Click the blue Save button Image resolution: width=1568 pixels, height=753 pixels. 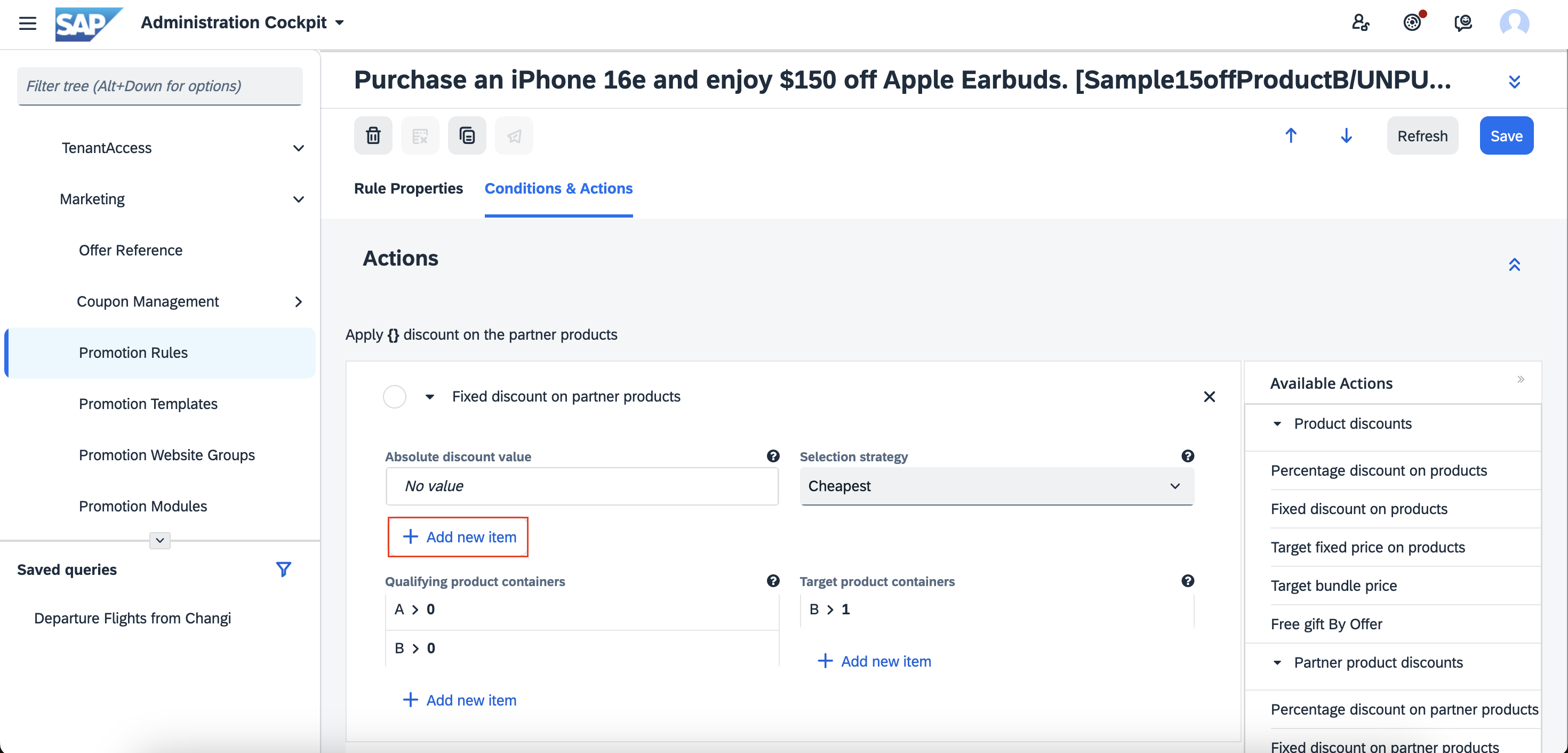[1506, 135]
